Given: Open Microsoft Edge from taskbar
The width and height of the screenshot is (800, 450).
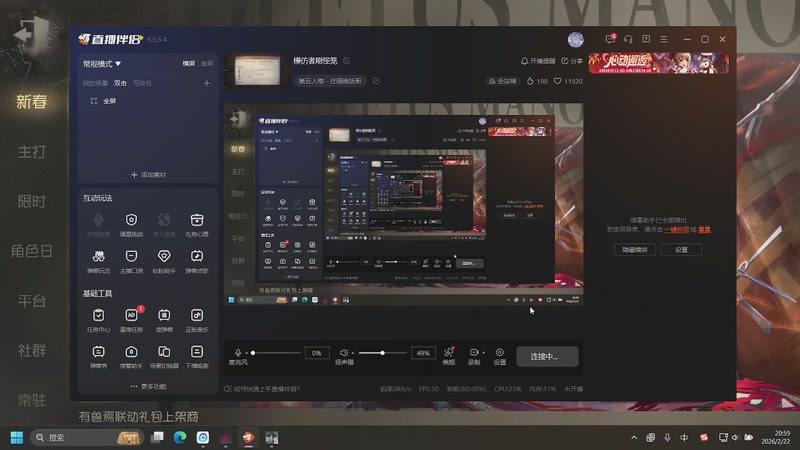Looking at the screenshot, I should click(x=180, y=438).
